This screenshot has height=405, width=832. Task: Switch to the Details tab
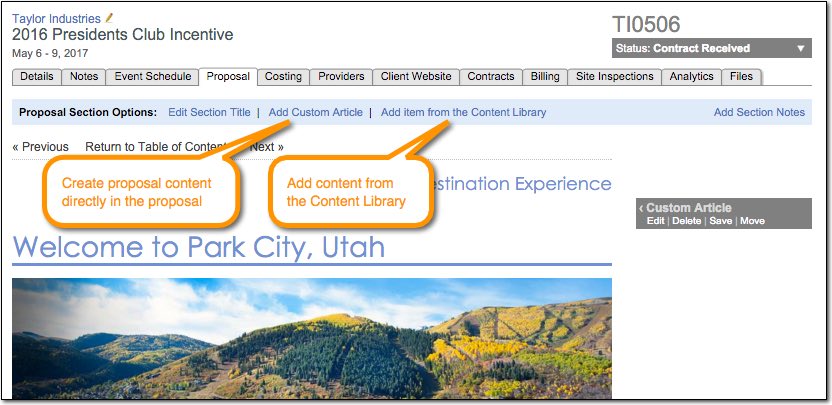pos(37,77)
